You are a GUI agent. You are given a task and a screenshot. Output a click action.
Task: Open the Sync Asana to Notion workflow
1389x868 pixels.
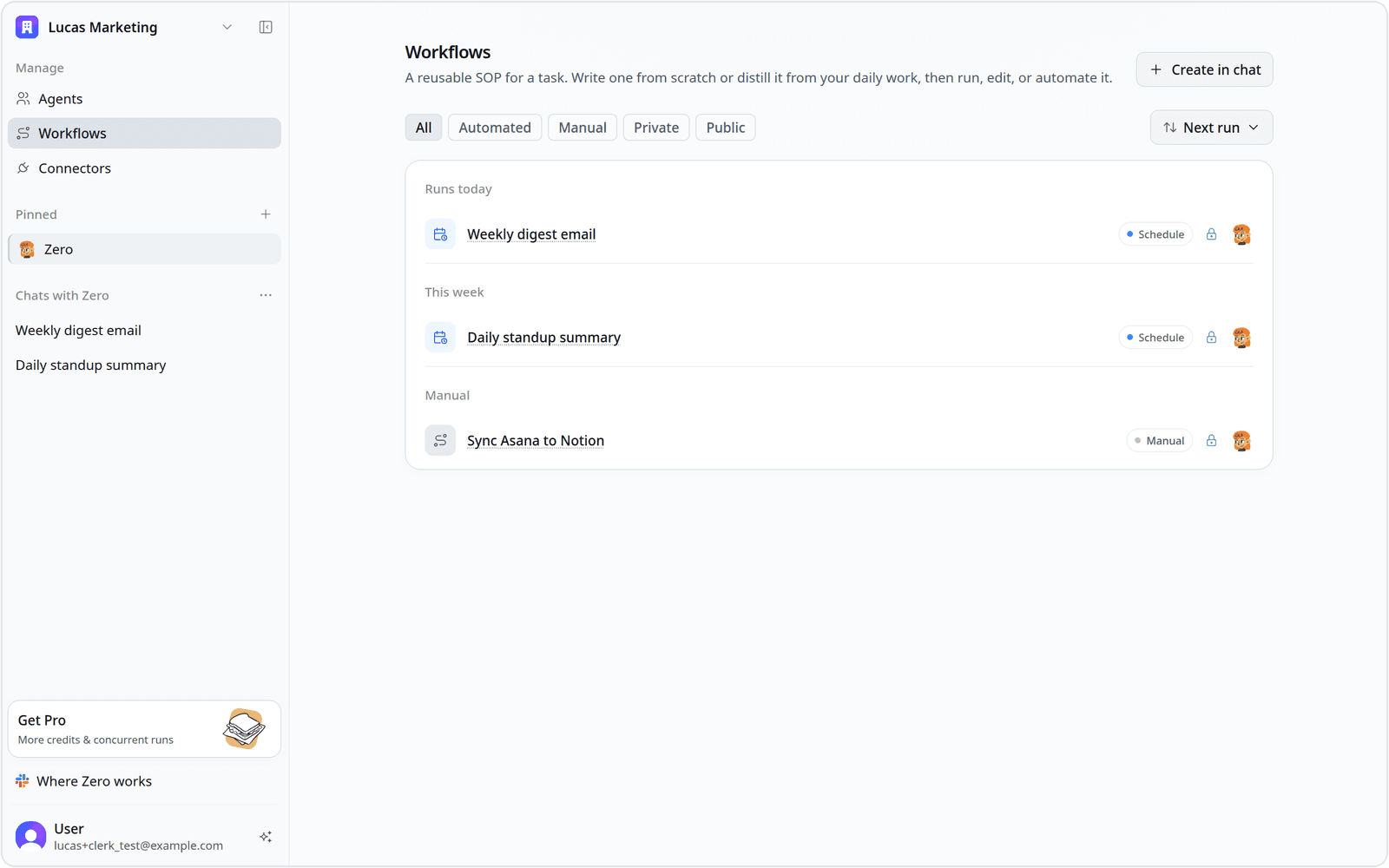(x=536, y=441)
